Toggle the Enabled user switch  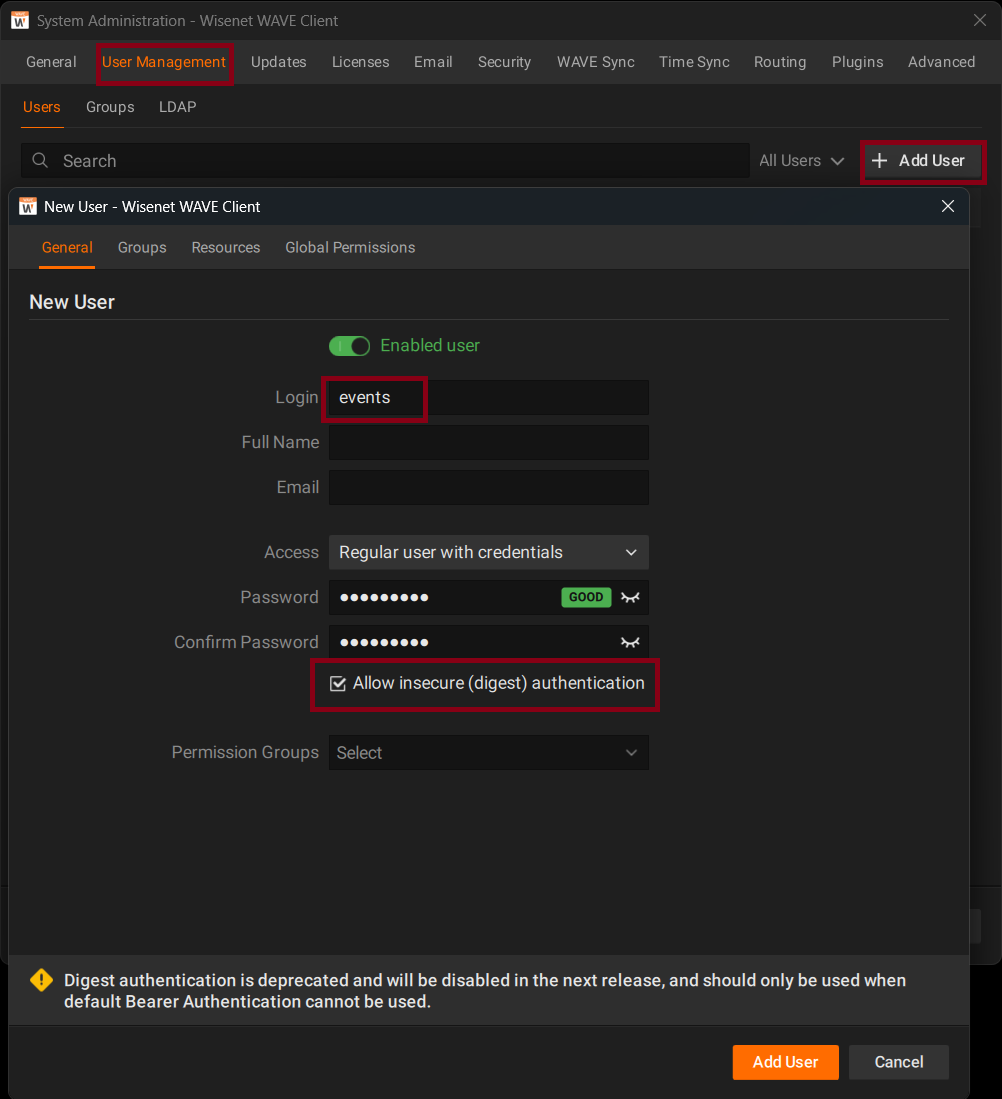coord(349,346)
